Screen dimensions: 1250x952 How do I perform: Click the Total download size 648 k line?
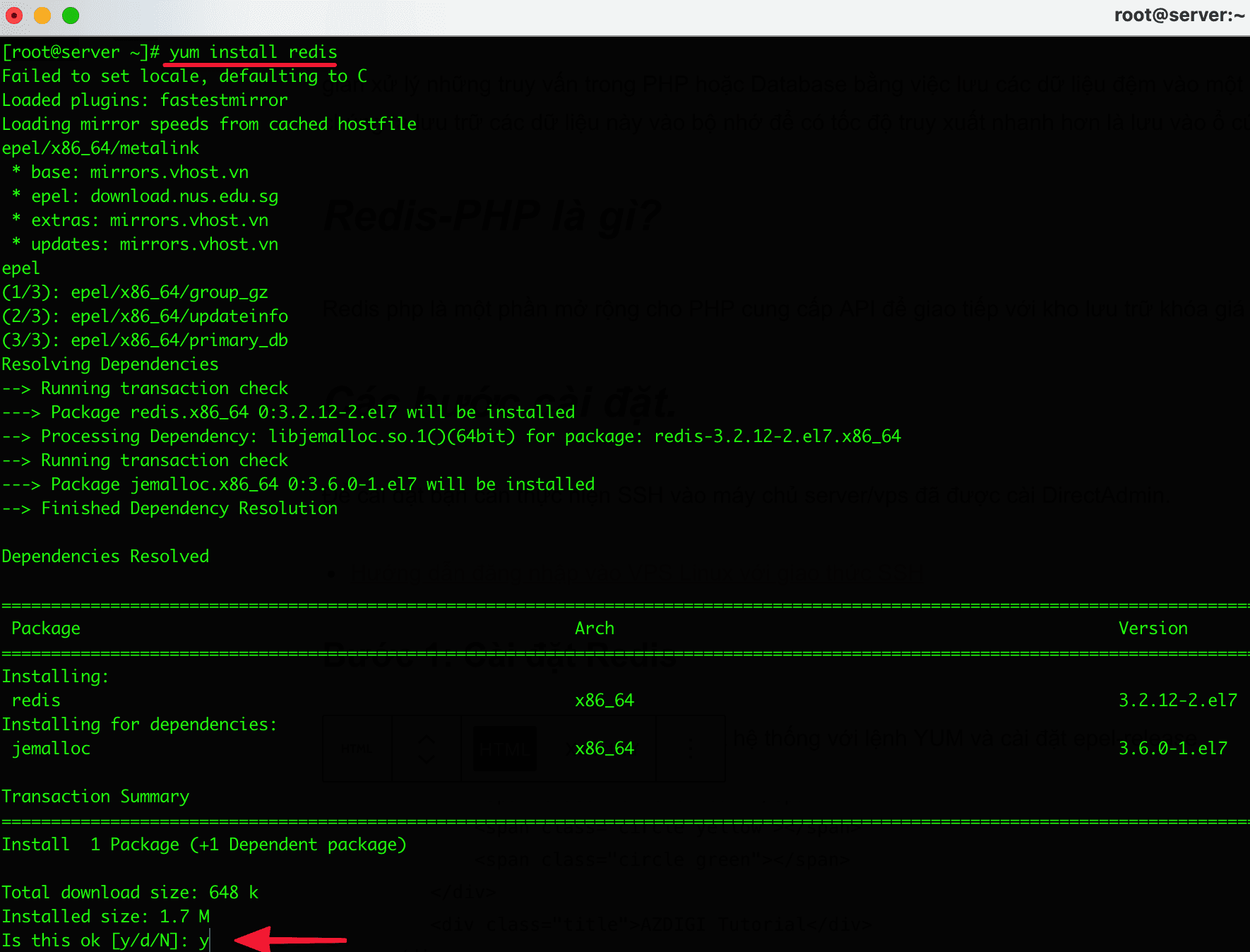tap(129, 892)
